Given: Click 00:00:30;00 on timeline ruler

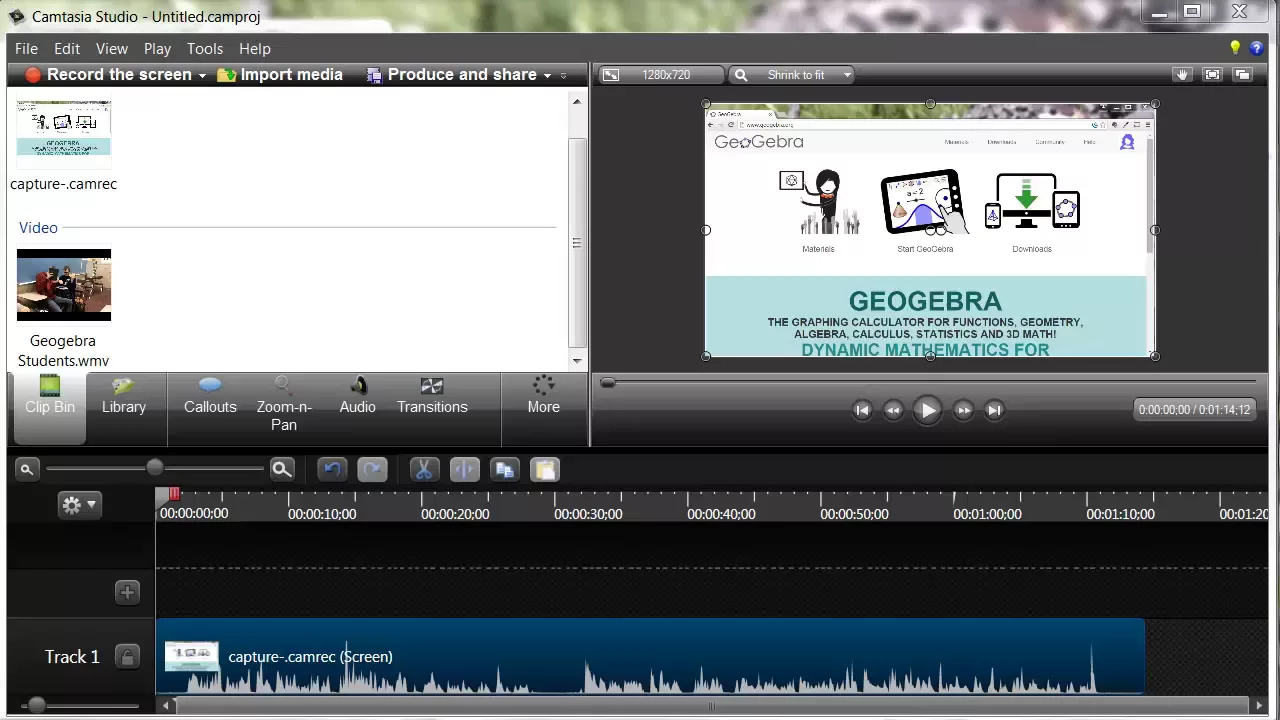Looking at the screenshot, I should 588,514.
